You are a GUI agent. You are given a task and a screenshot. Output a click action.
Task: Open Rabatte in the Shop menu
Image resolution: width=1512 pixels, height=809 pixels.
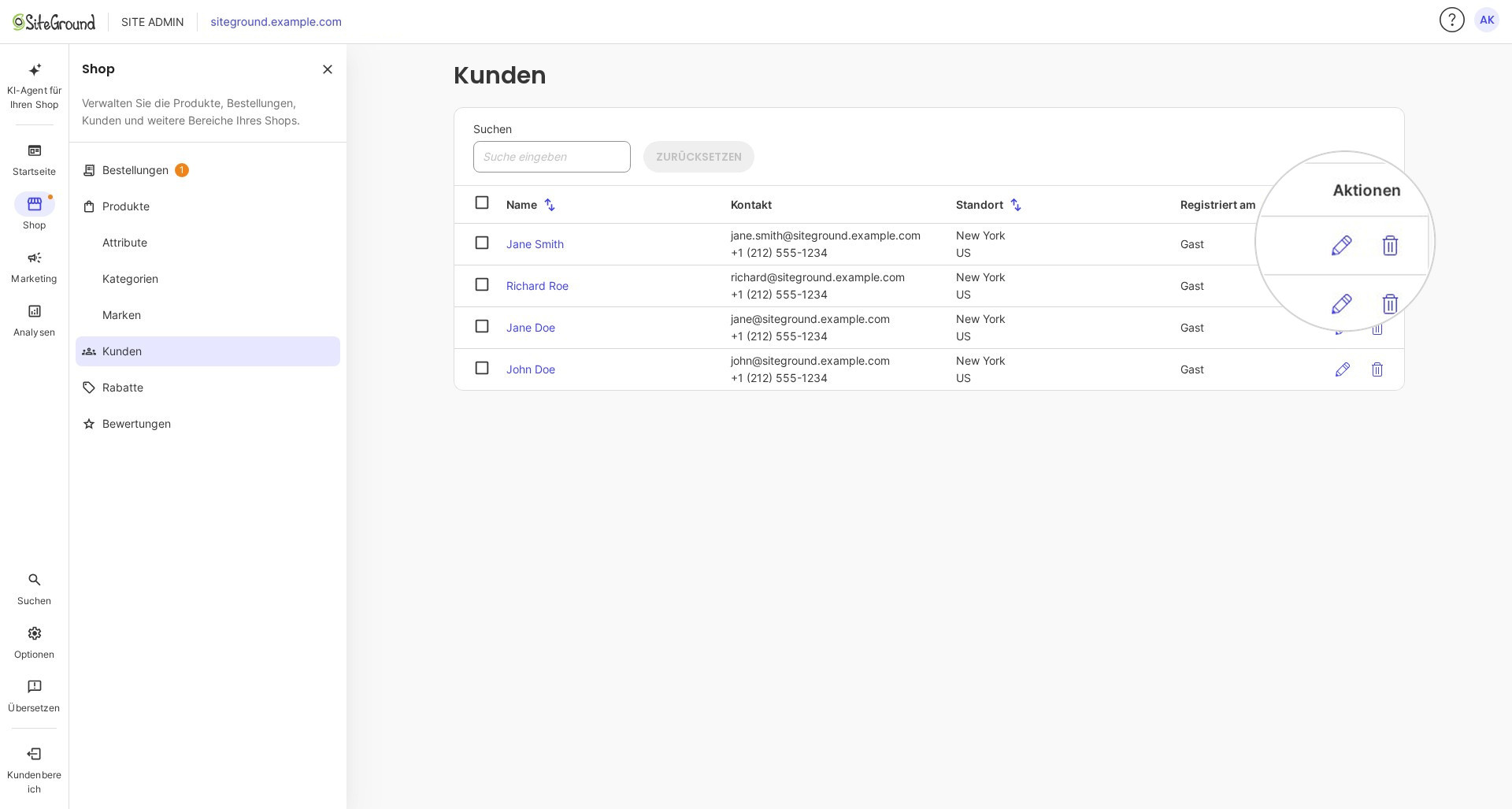coord(208,388)
